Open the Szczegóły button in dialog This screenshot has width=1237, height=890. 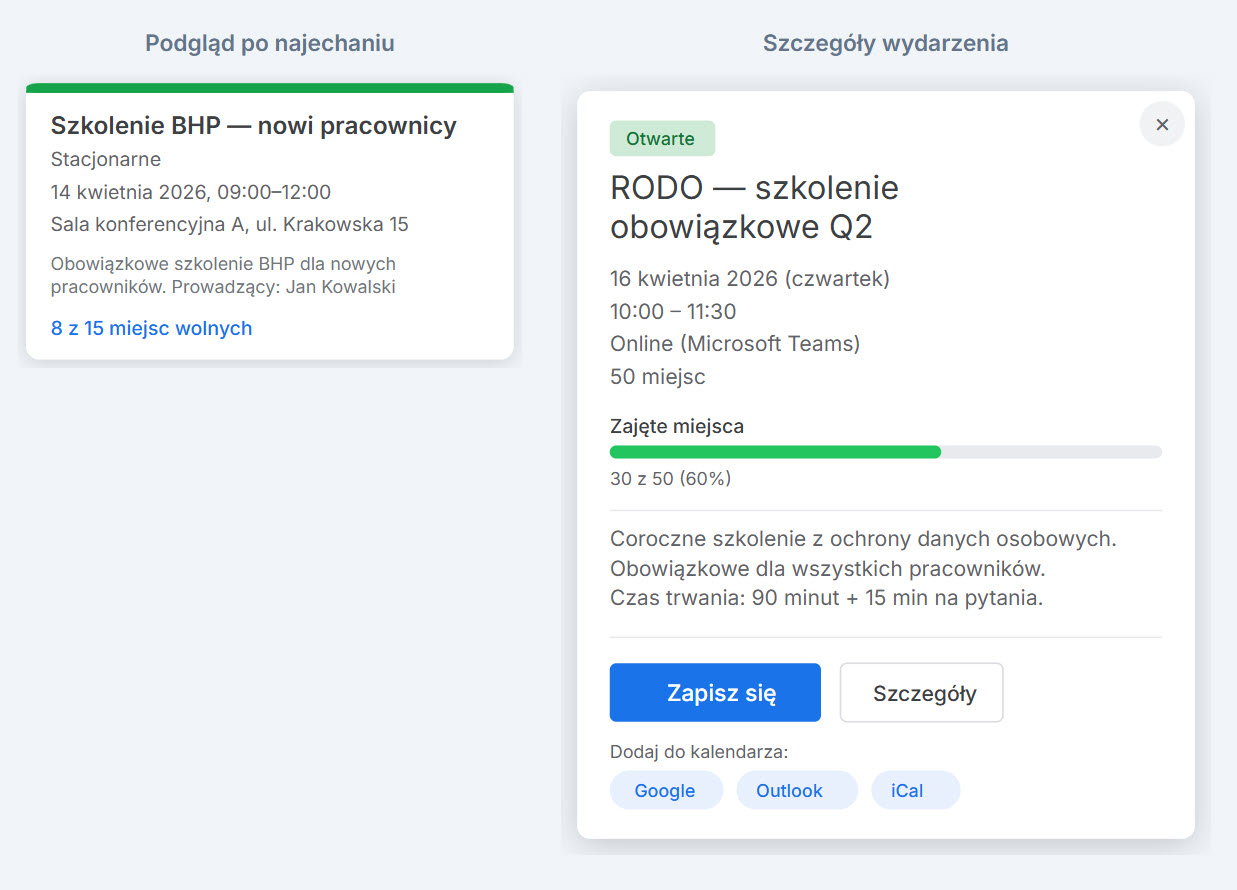[921, 693]
